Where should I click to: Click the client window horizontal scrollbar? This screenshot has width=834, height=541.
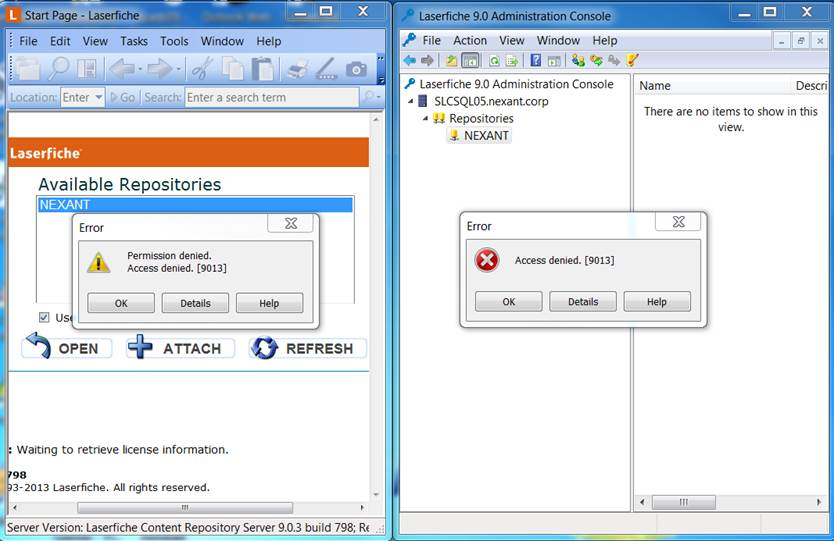click(185, 507)
